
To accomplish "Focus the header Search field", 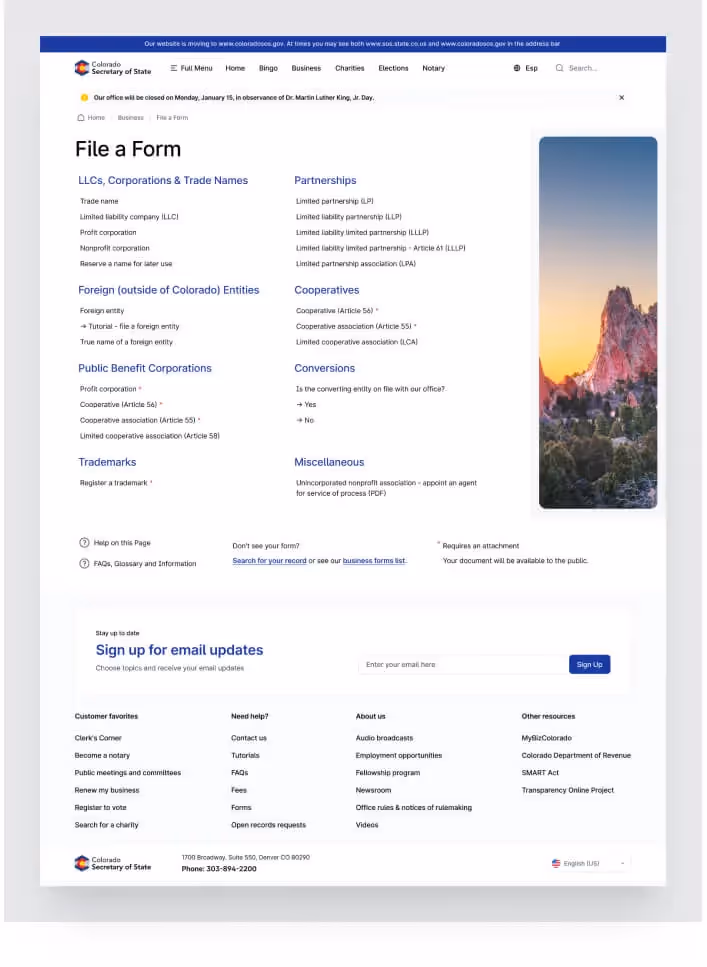I will (x=582, y=68).
